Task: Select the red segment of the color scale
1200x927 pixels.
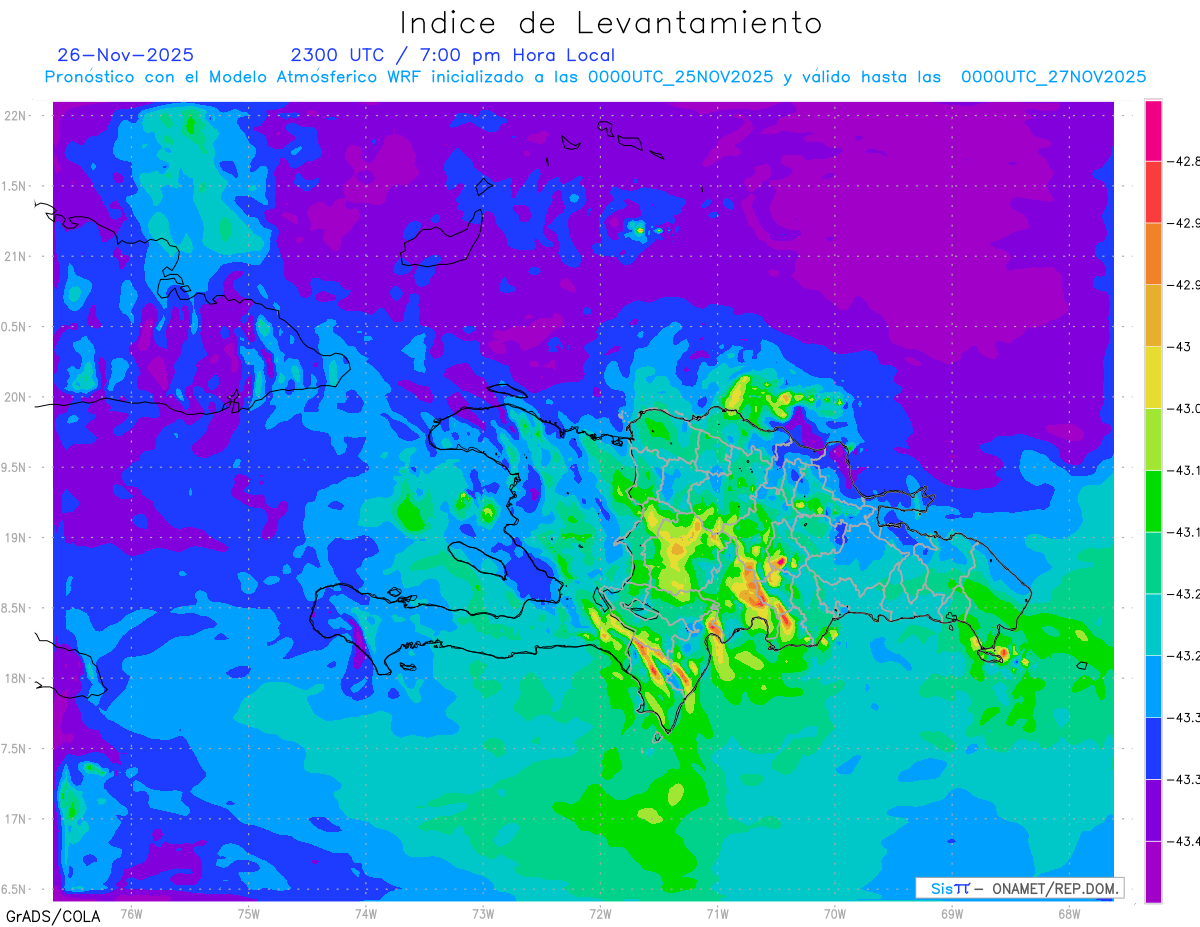Action: 1153,192
